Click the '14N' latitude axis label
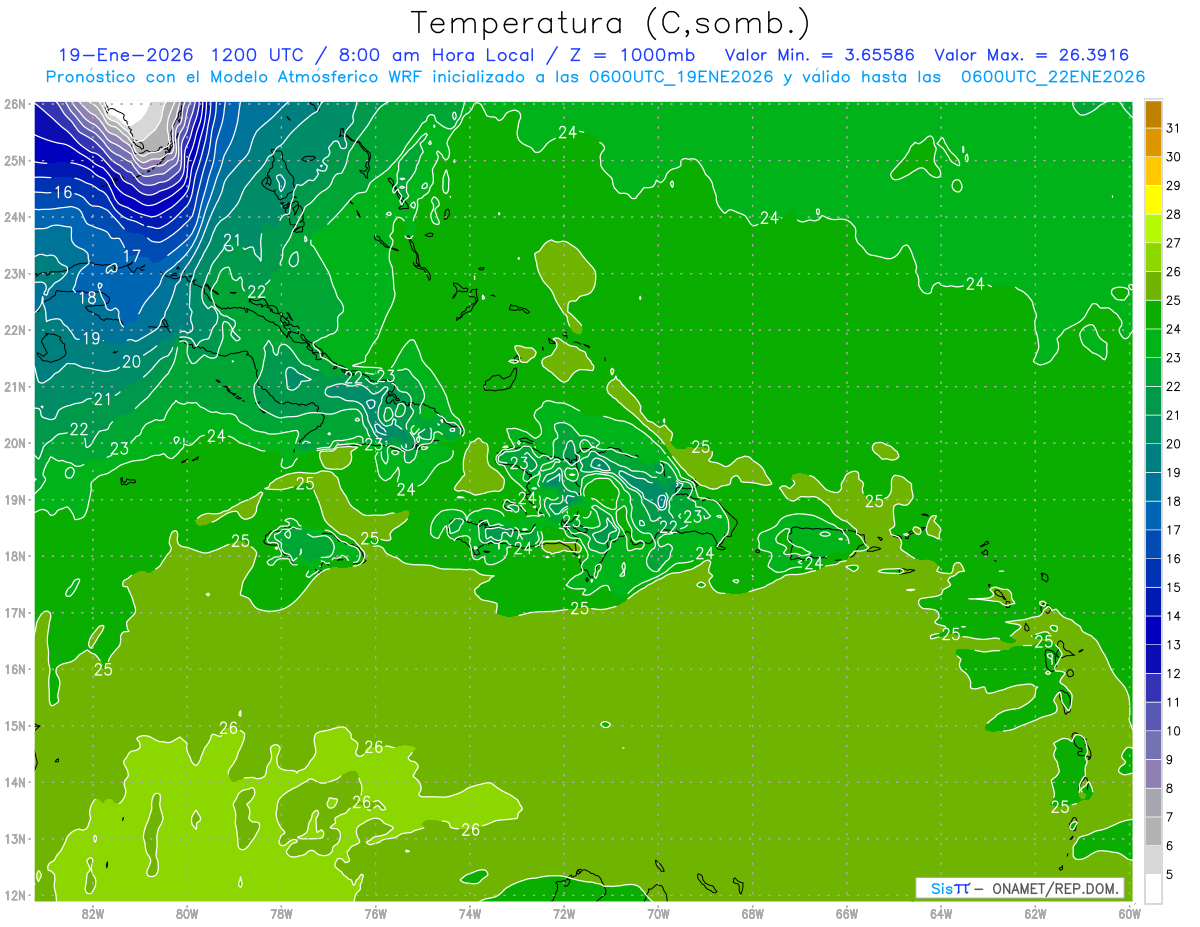The width and height of the screenshot is (1200, 927). (x=14, y=782)
